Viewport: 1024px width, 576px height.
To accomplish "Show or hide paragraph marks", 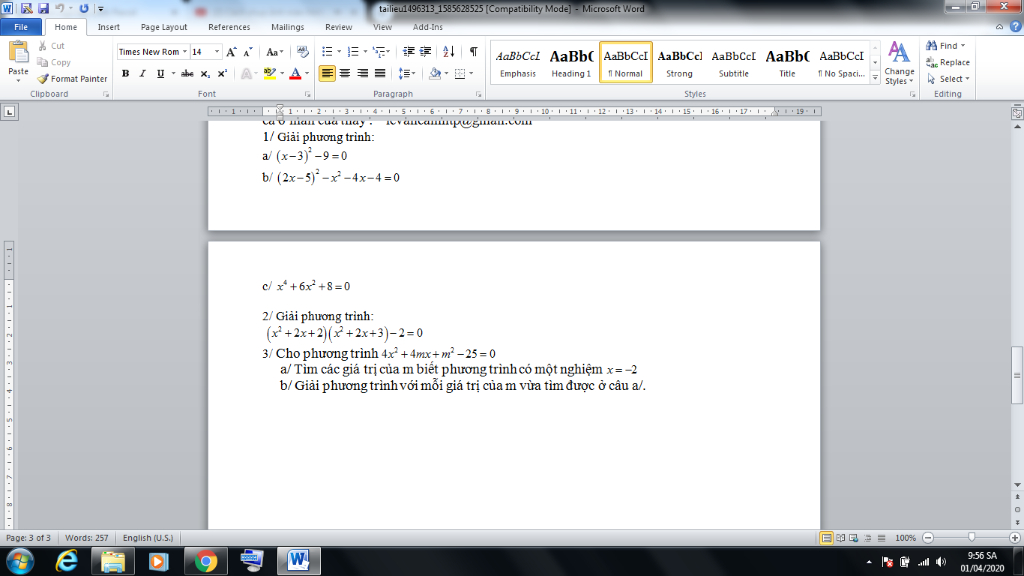I will point(473,52).
